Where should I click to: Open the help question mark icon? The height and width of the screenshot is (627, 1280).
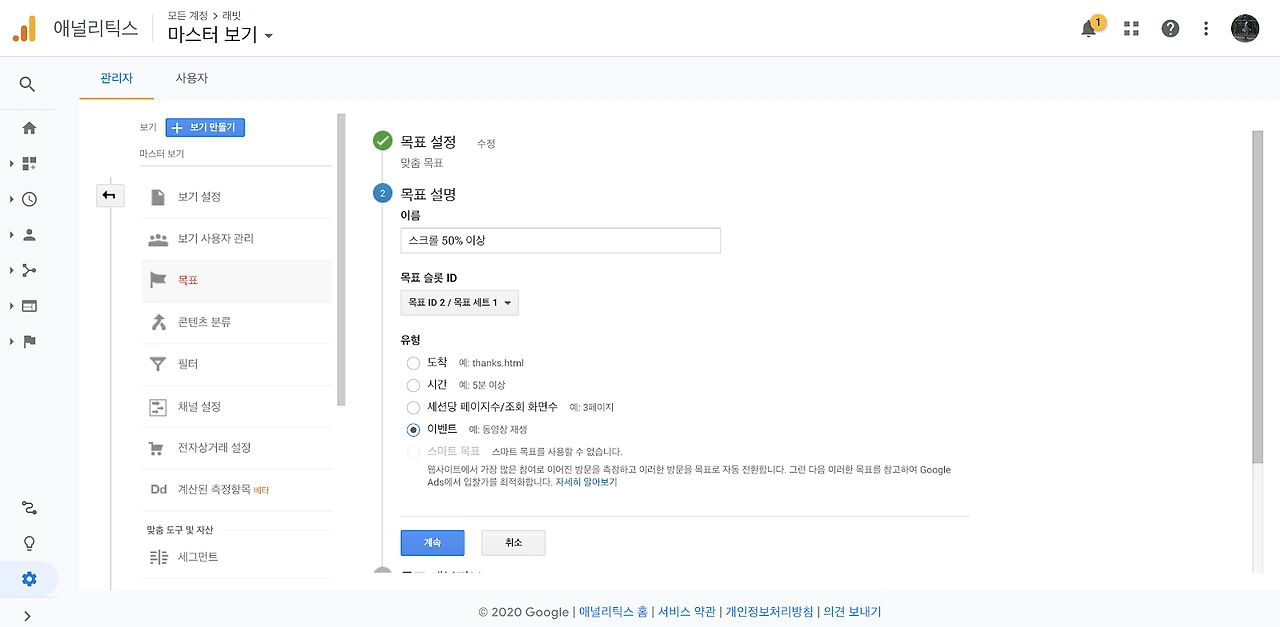(1170, 29)
